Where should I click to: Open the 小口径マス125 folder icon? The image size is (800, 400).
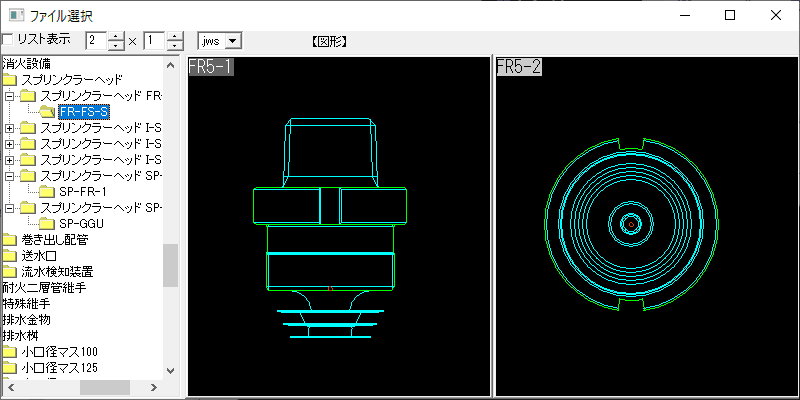tap(10, 367)
